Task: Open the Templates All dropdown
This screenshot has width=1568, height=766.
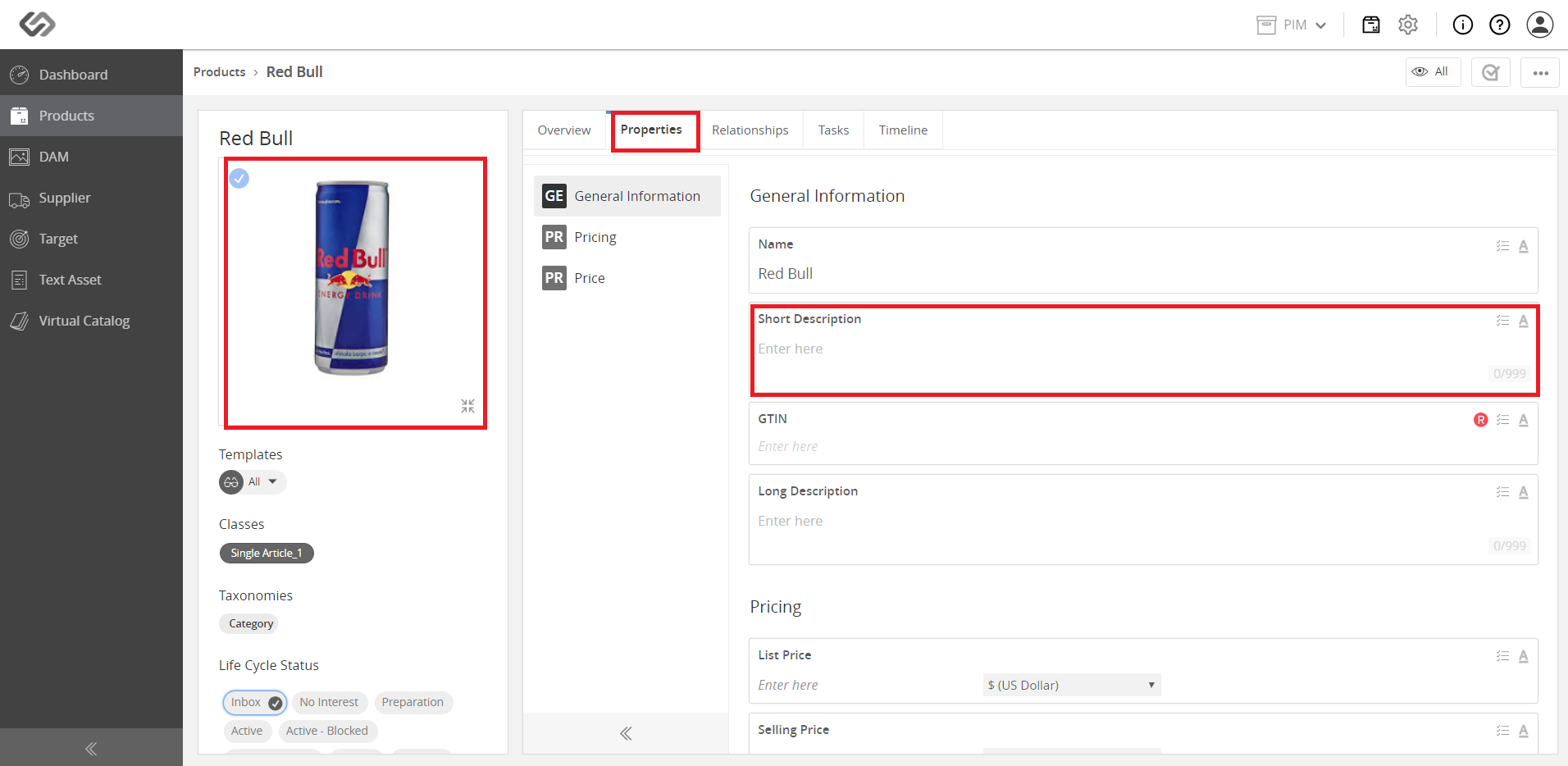Action: click(253, 482)
